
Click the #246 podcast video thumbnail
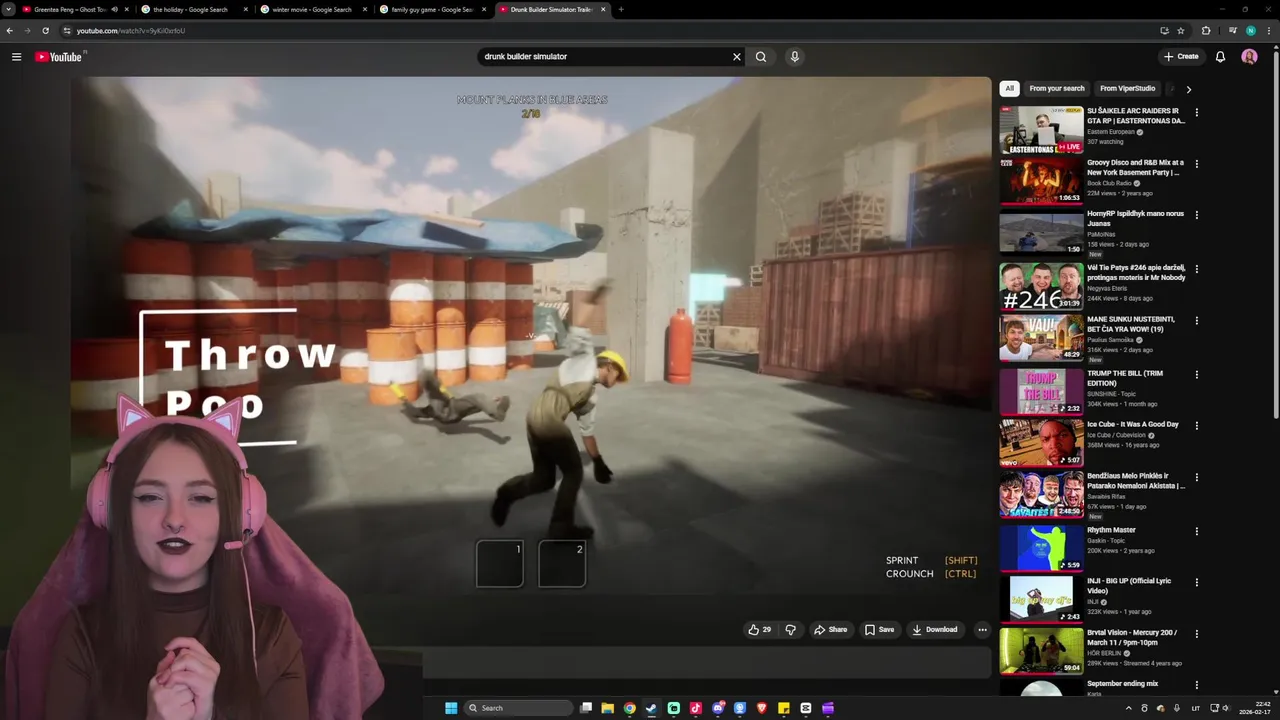(x=1041, y=286)
